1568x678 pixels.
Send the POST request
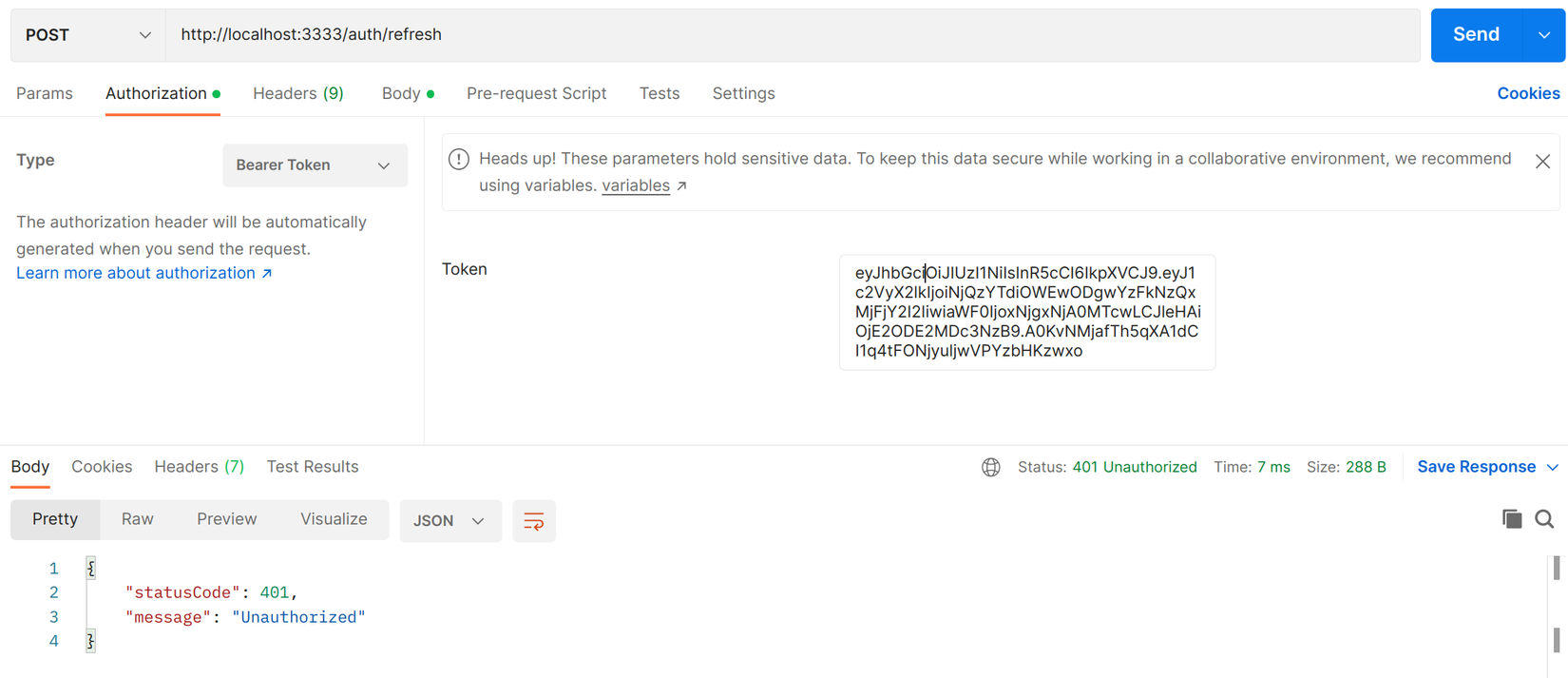pyautogui.click(x=1476, y=35)
